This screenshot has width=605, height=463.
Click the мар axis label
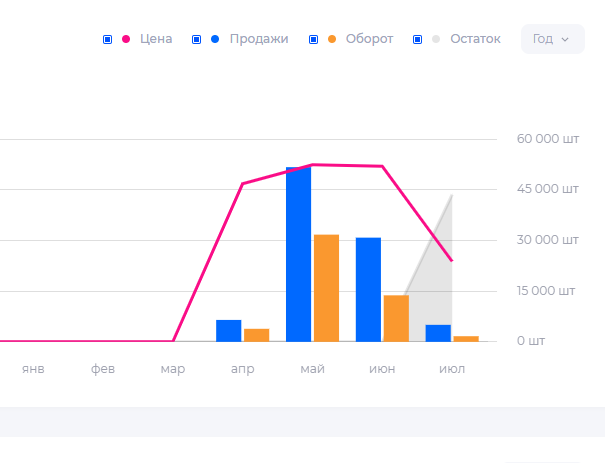click(x=173, y=369)
